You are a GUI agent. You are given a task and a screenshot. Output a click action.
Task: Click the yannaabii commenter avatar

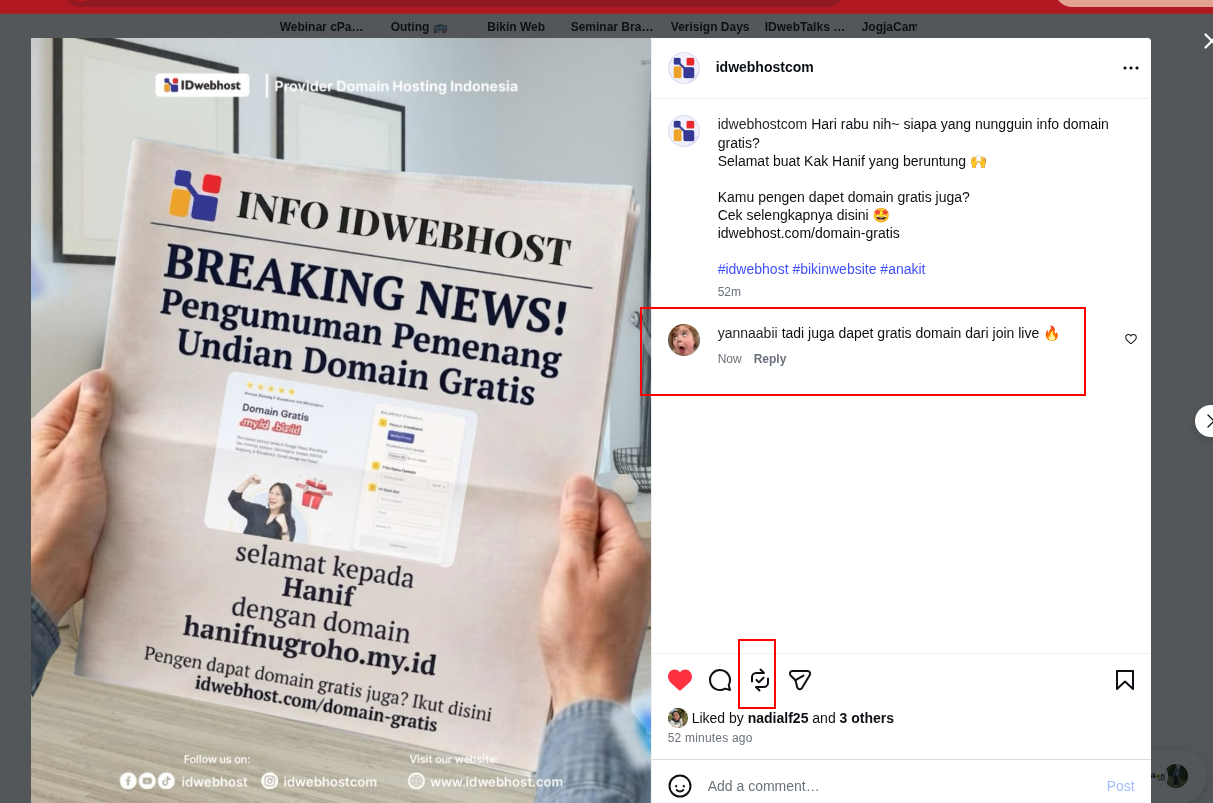pyautogui.click(x=684, y=340)
